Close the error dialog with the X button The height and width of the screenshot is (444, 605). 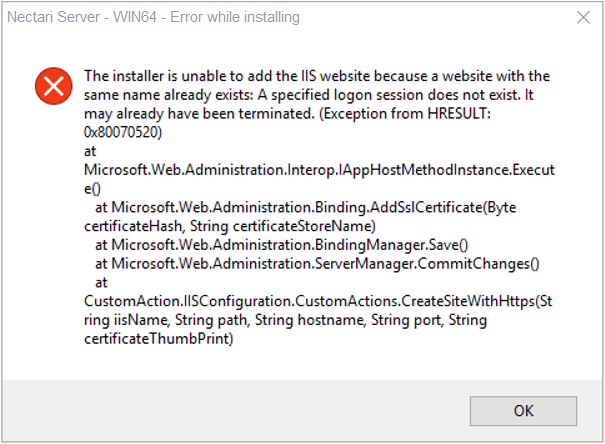tap(583, 18)
